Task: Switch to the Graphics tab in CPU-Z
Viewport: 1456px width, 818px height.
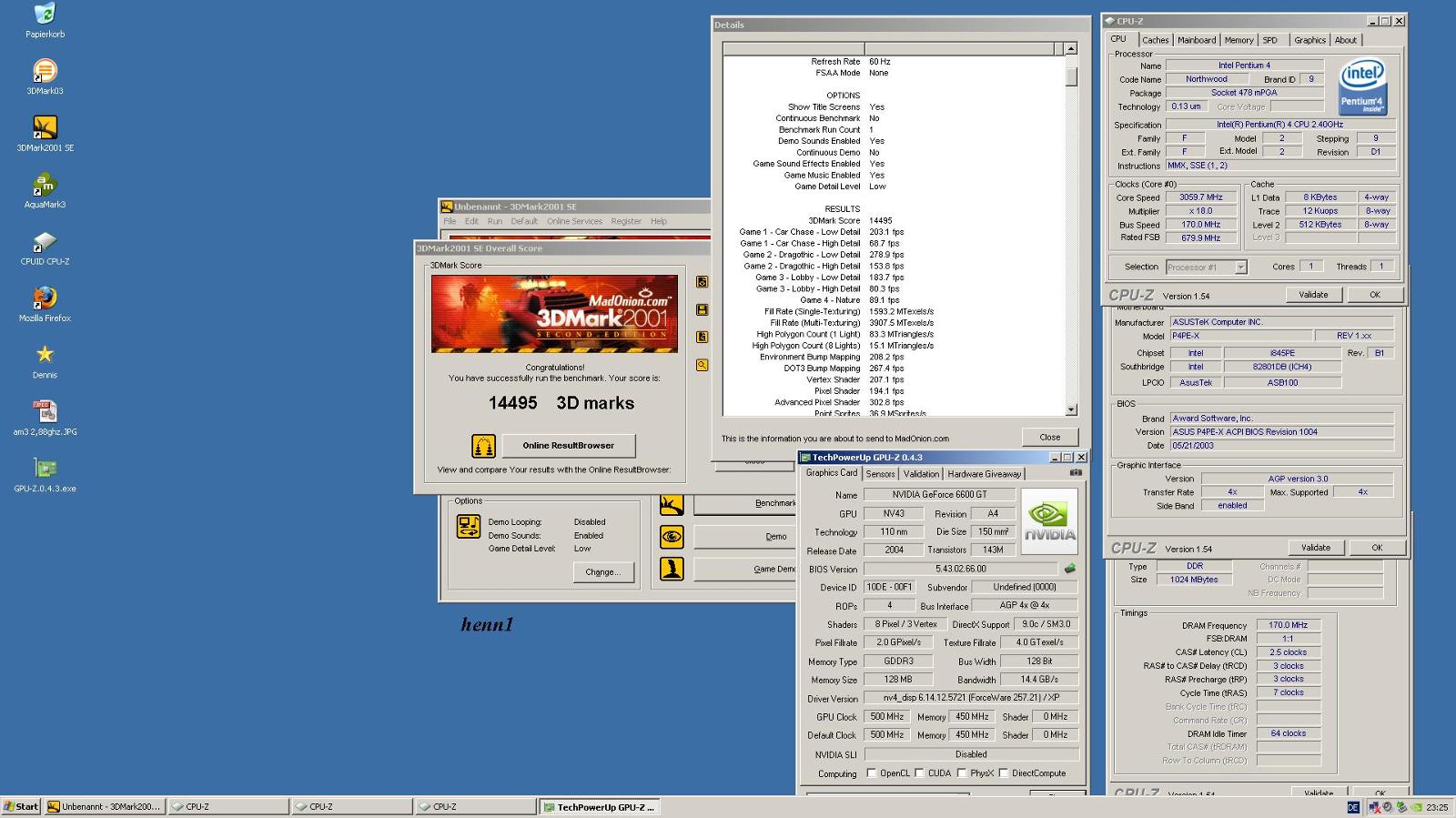Action: click(x=1310, y=40)
